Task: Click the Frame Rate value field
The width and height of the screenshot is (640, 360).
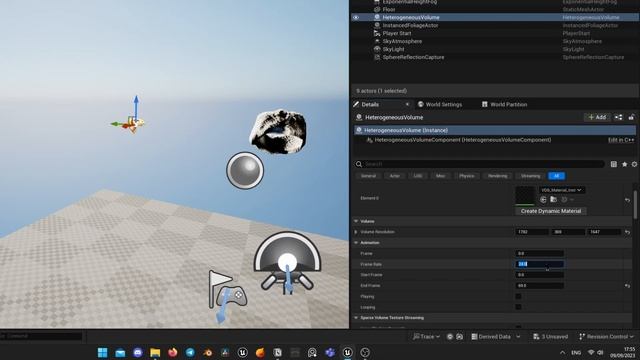Action: [540, 264]
